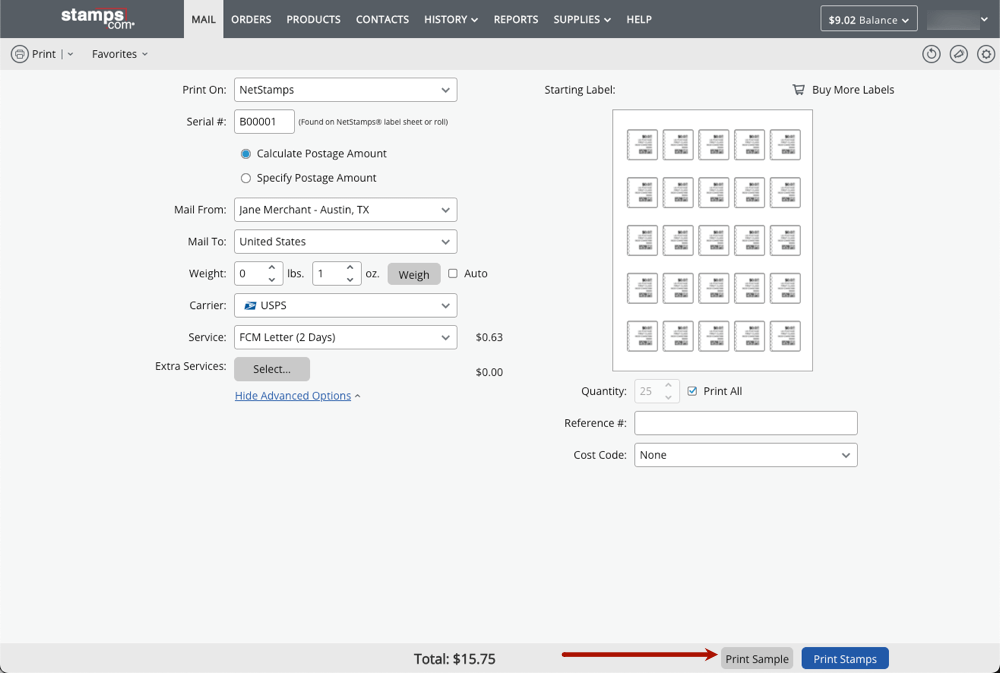
Task: Select the center label on sheet
Action: tap(714, 240)
